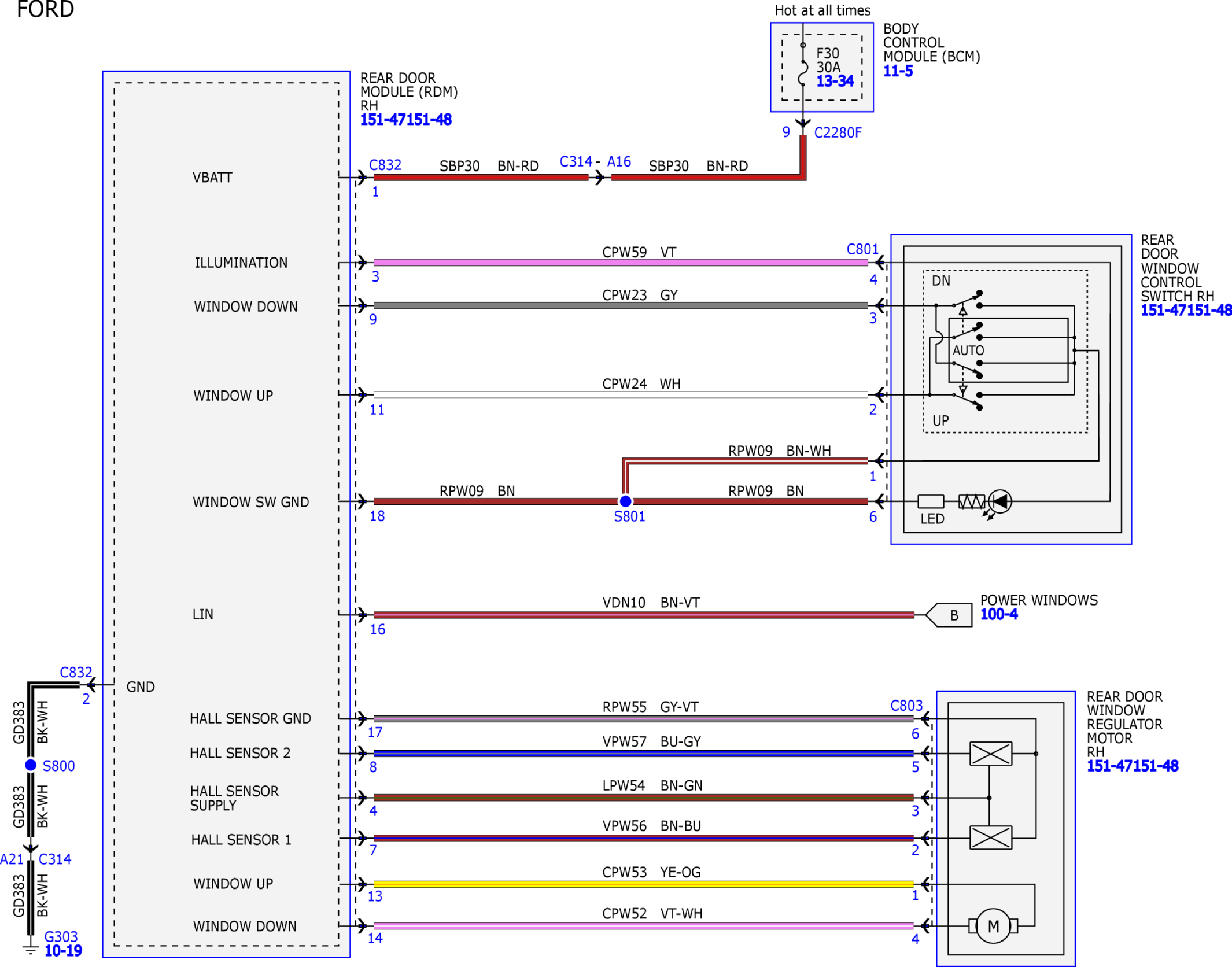Click the motor M symbol

993,926
